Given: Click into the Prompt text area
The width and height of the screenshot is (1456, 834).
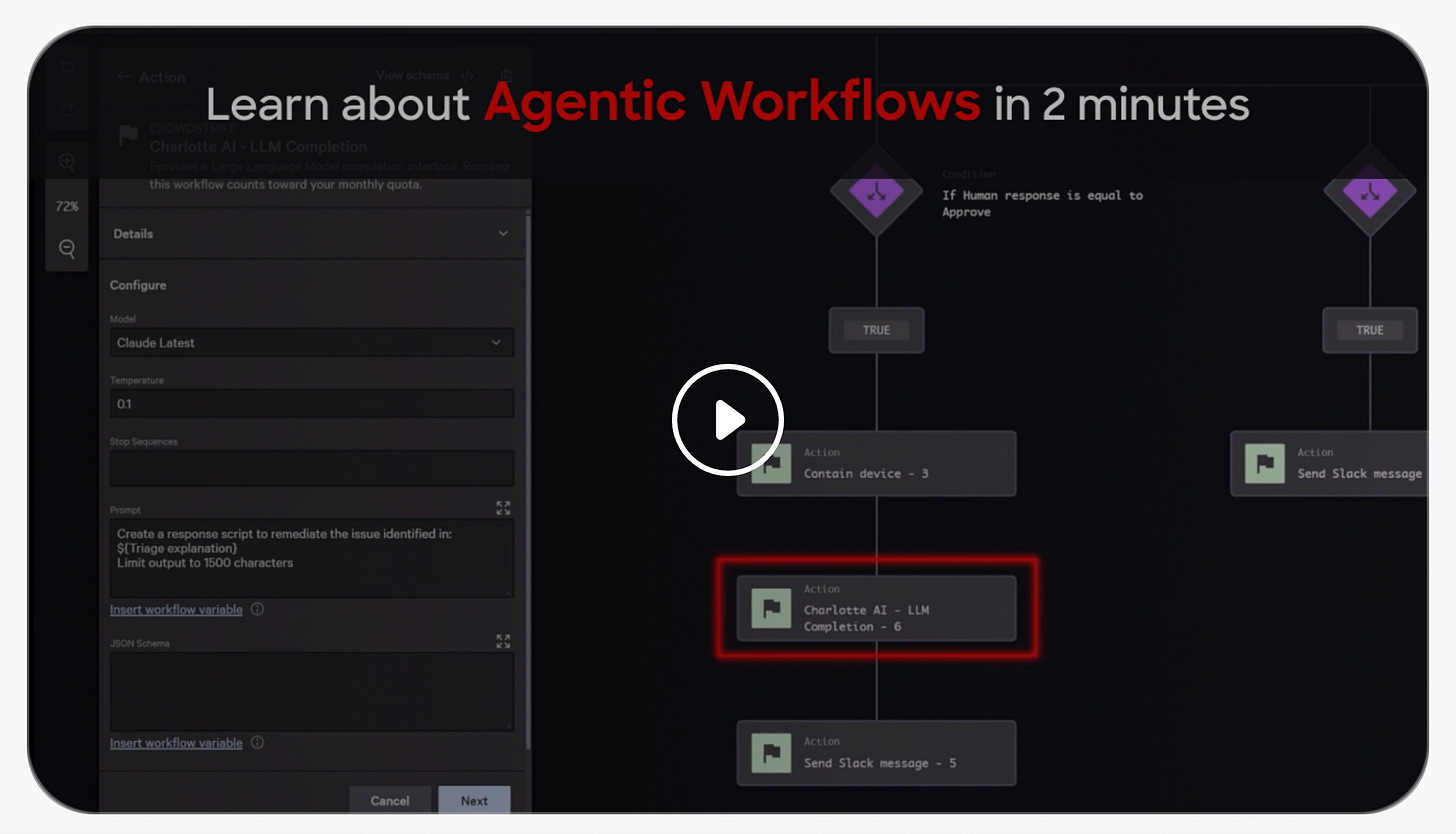Looking at the screenshot, I should (x=312, y=558).
